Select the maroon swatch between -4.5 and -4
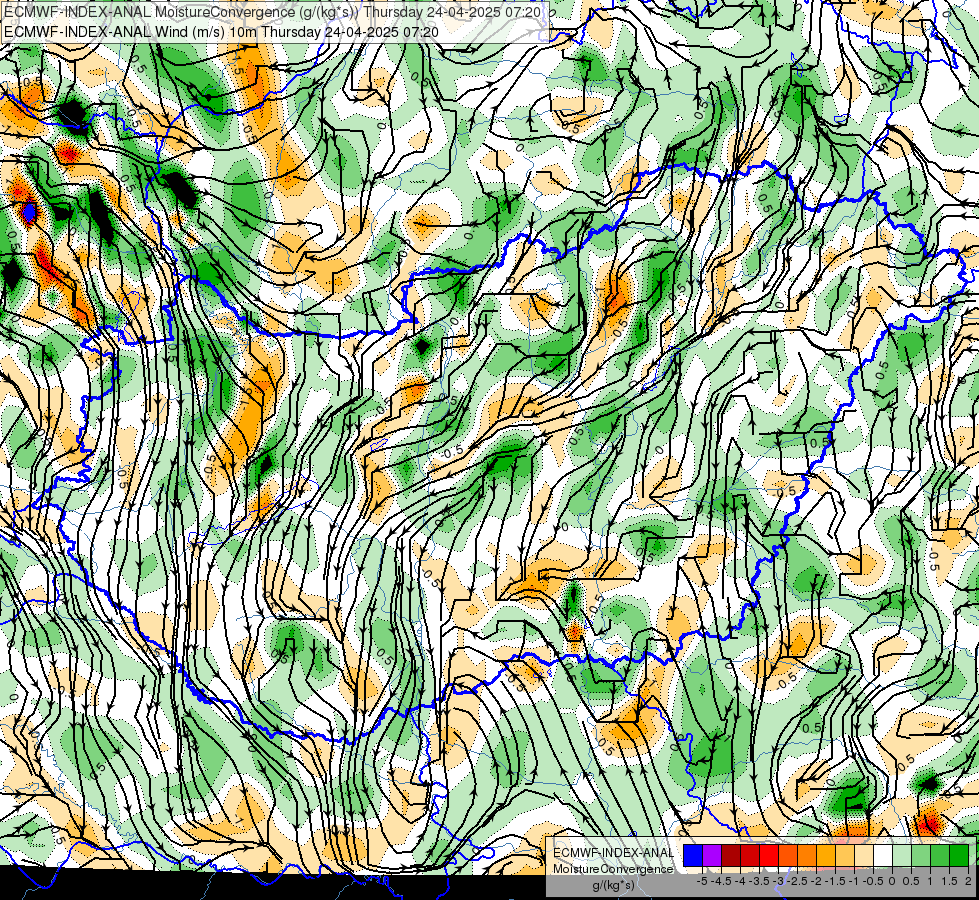979x900 pixels. 731,856
